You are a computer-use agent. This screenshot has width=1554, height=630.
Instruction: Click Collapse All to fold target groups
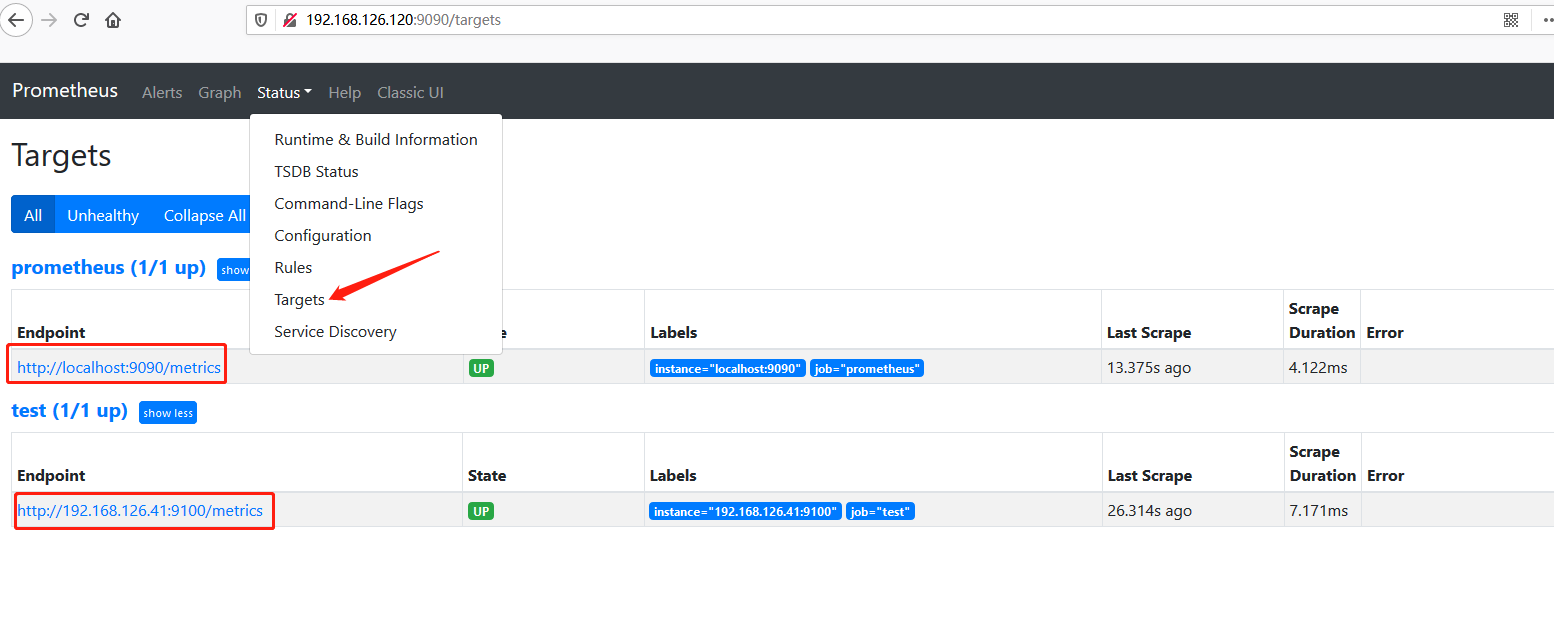pyautogui.click(x=204, y=214)
